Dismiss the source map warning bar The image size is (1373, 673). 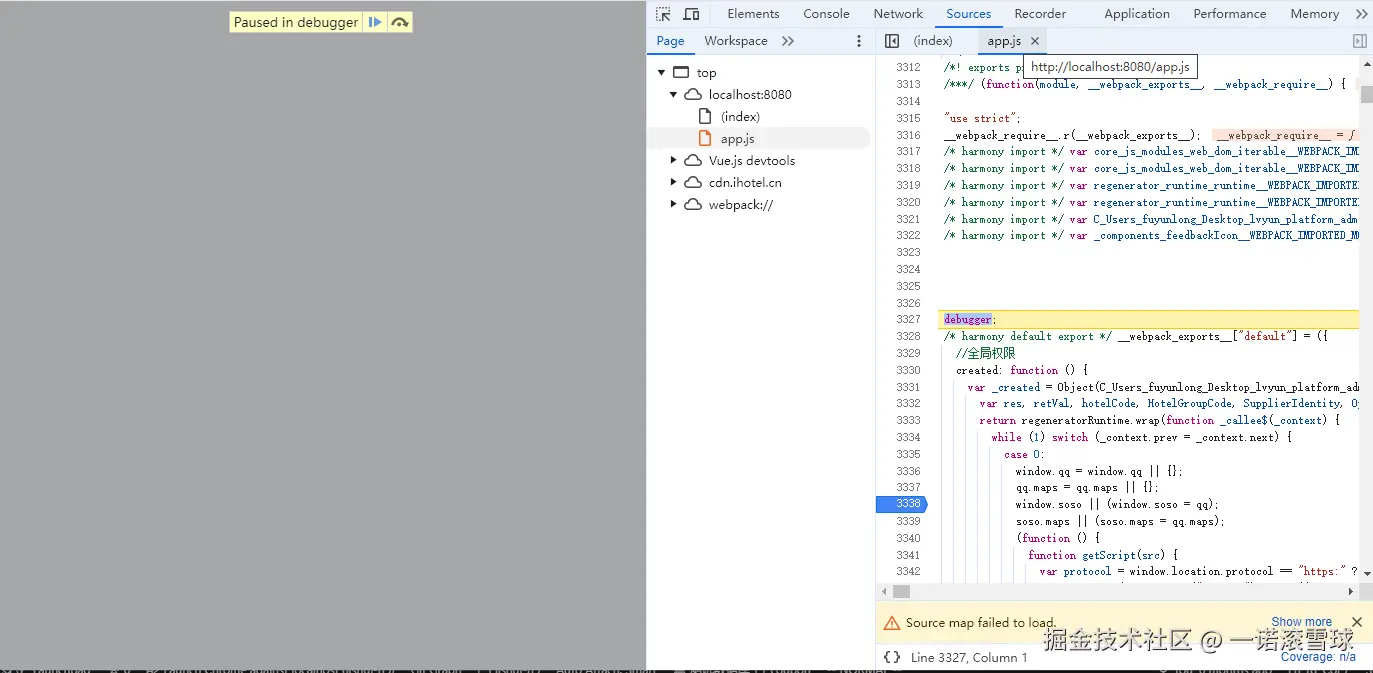(x=1356, y=622)
